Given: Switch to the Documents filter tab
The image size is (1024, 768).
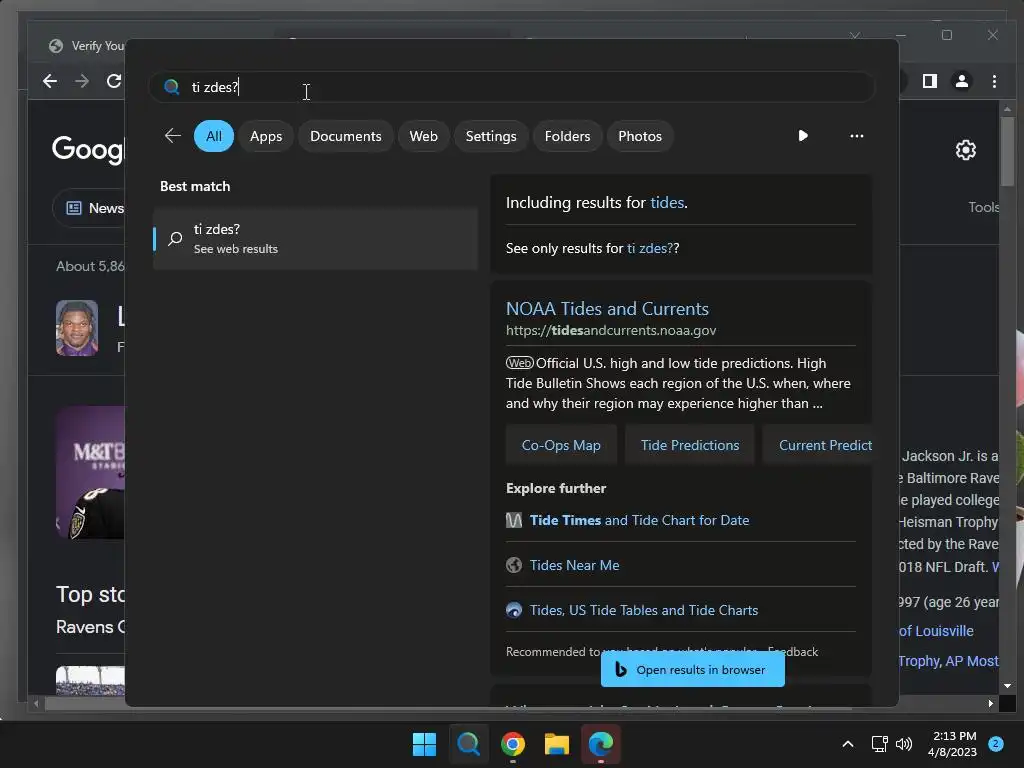Looking at the screenshot, I should [x=345, y=136].
